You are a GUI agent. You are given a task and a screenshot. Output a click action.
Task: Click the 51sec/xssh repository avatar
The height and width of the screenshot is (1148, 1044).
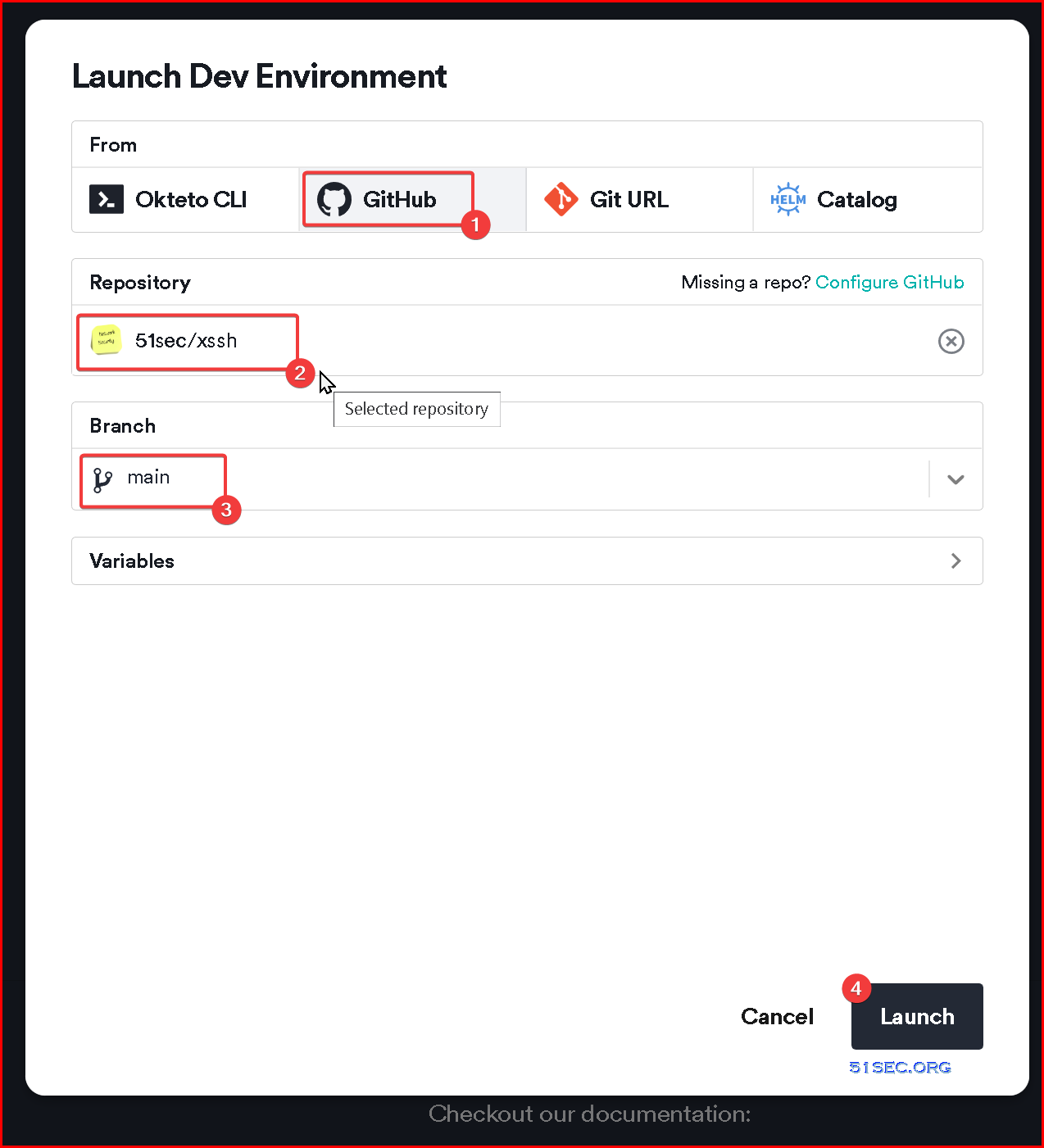point(107,340)
